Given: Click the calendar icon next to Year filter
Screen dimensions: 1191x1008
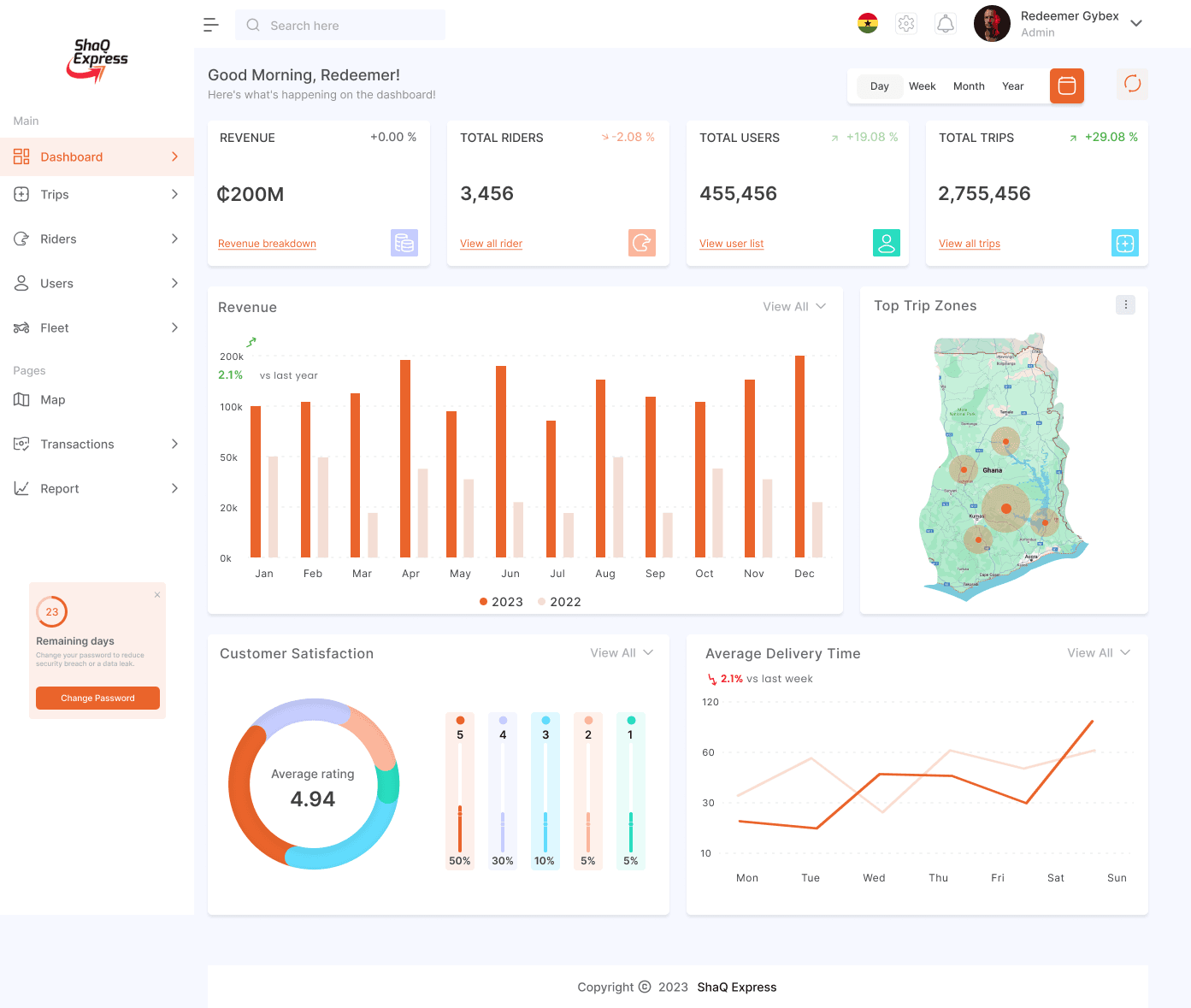Looking at the screenshot, I should pos(1066,85).
